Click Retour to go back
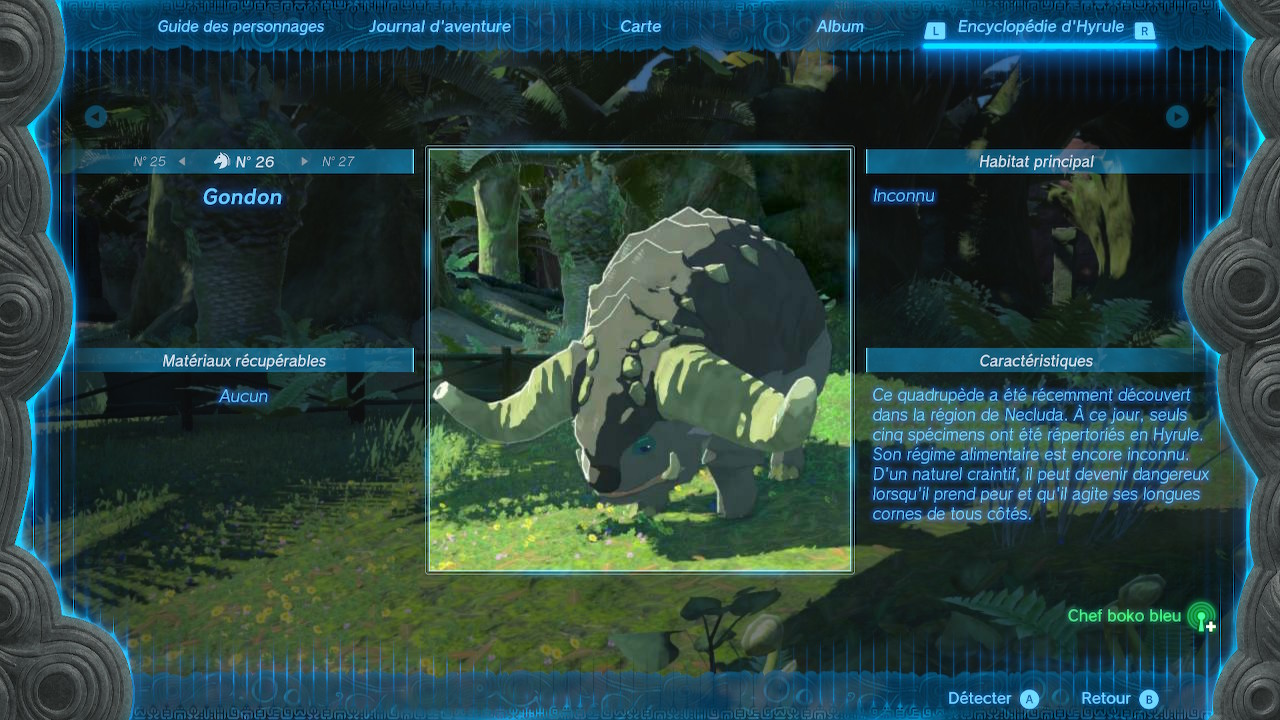This screenshot has width=1280, height=720. click(1118, 698)
